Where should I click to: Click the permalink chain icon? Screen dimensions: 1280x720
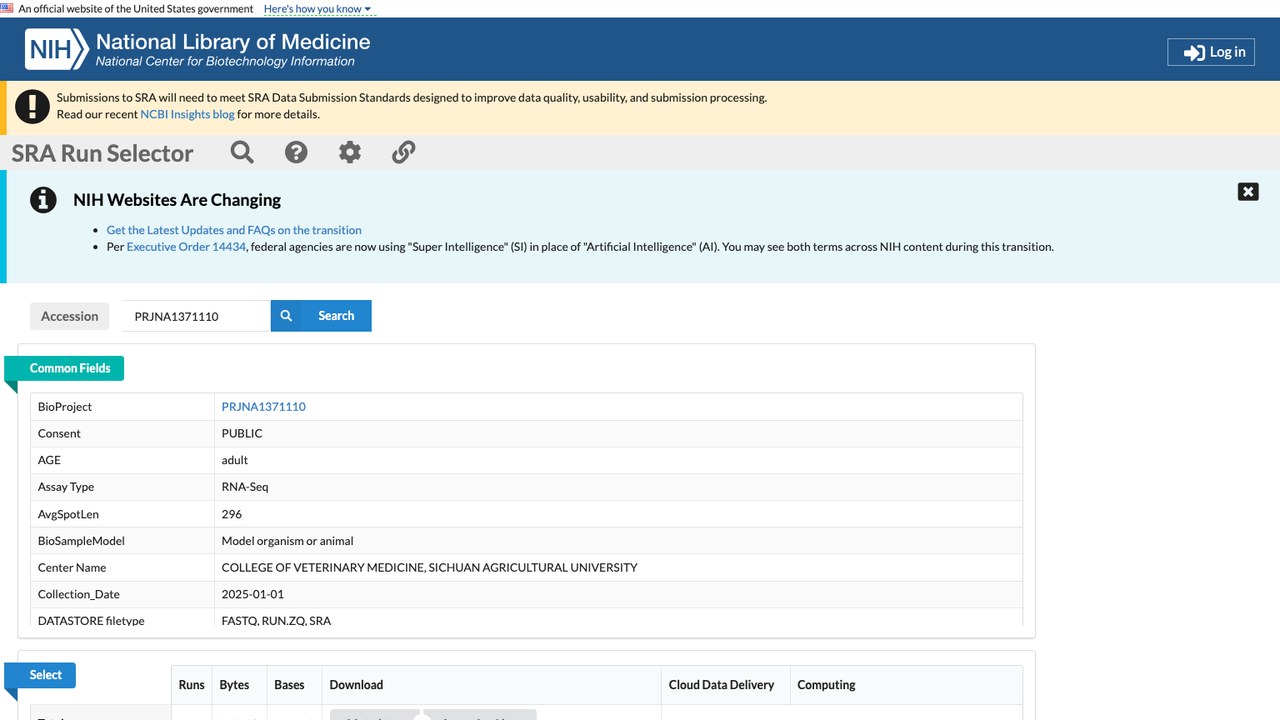pyautogui.click(x=403, y=152)
